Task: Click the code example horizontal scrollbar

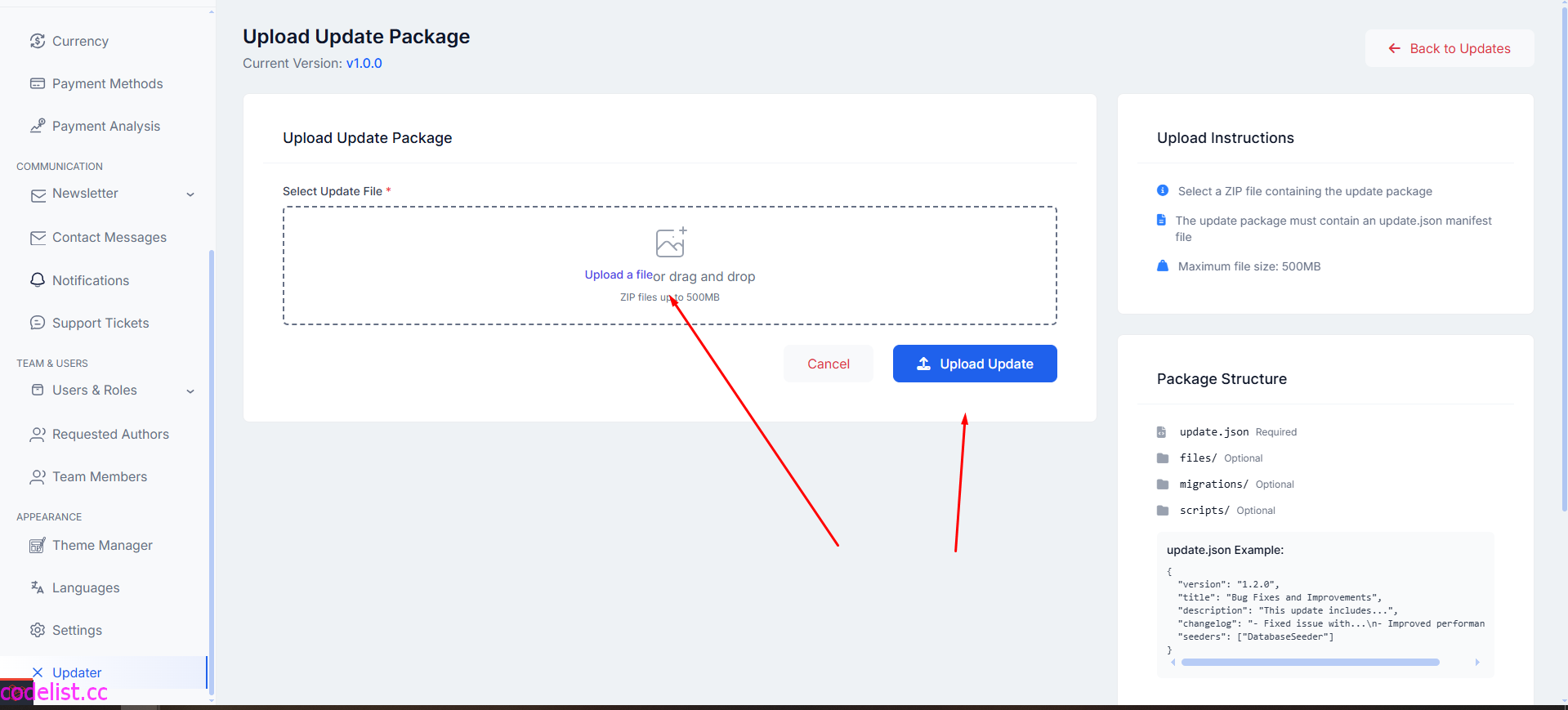Action: [x=1310, y=663]
